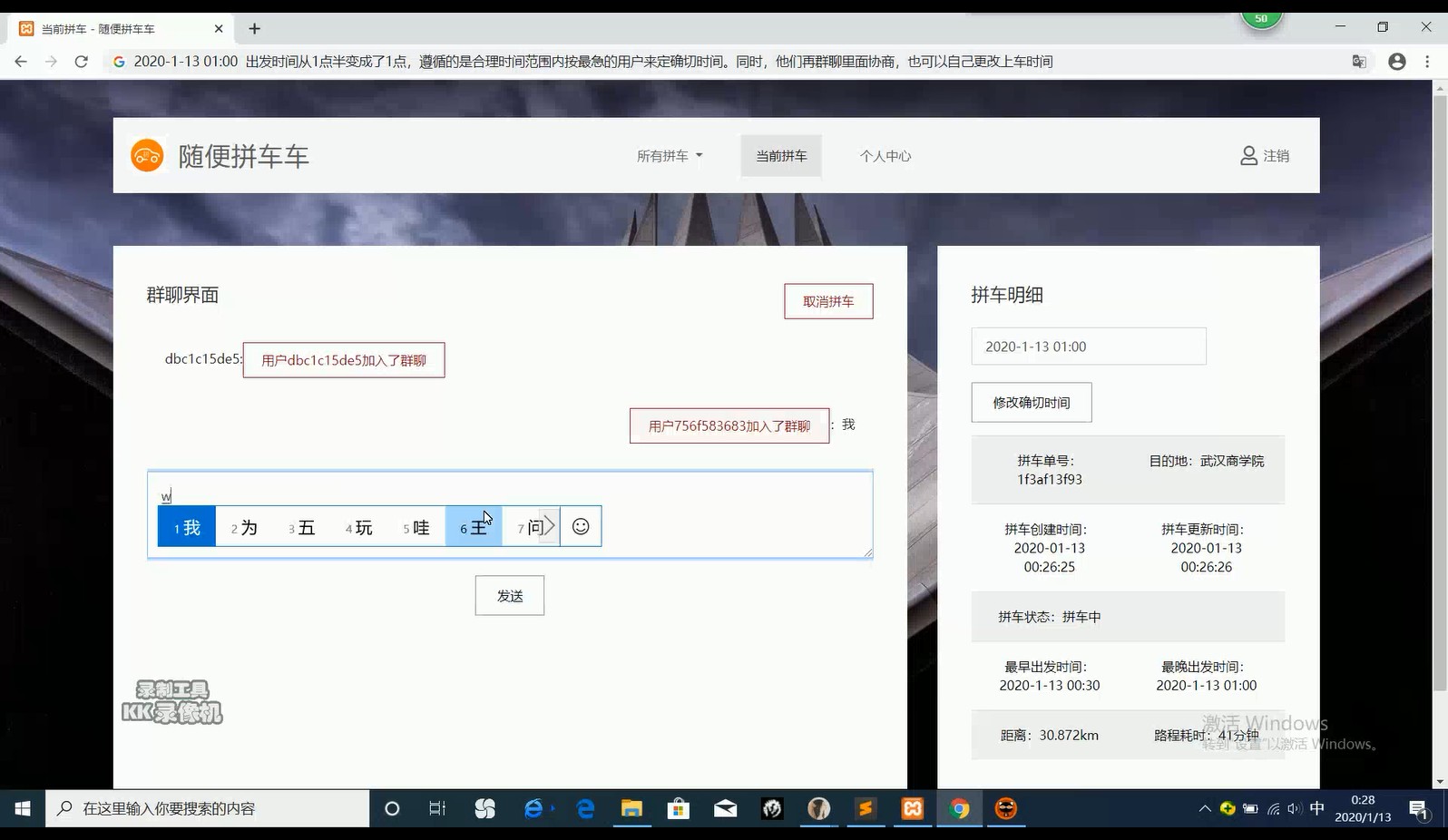Click the network tray icon
Viewport: 1448px width, 840px height.
(x=1274, y=808)
